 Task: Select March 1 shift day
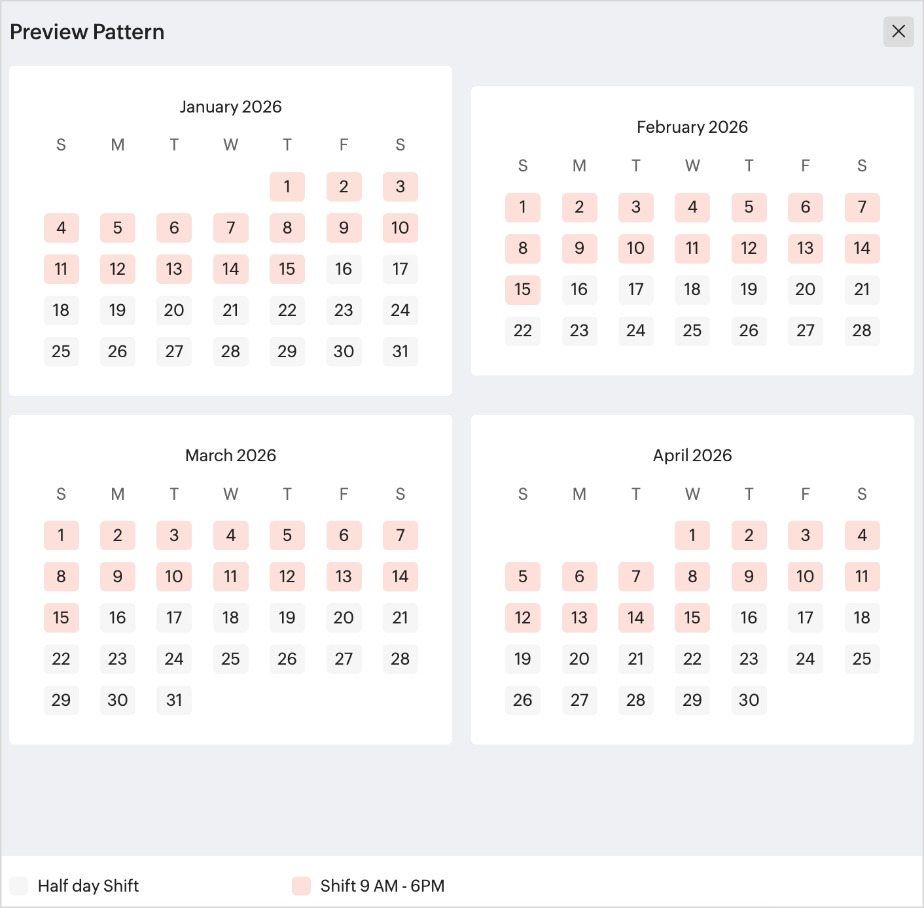pos(61,536)
